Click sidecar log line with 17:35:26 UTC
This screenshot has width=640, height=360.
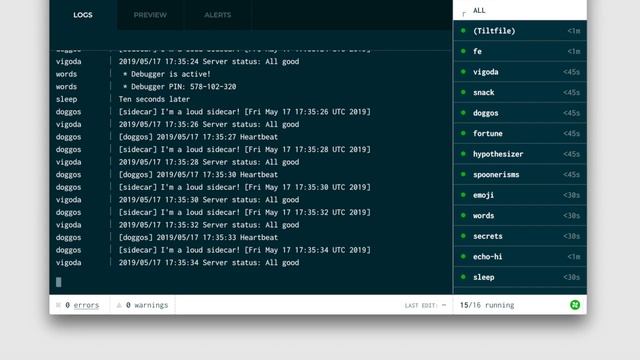244,111
